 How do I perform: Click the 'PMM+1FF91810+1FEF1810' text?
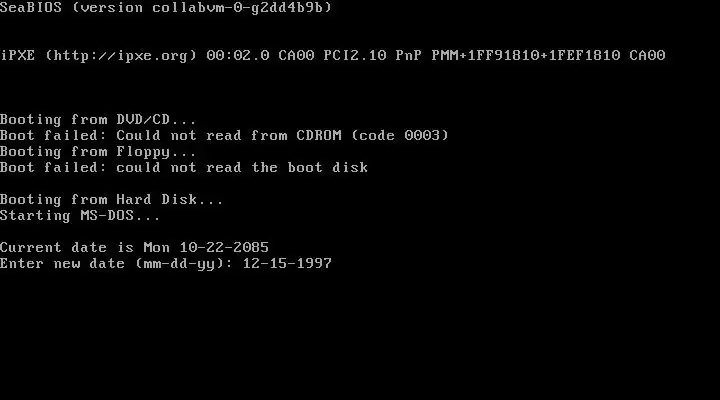click(526, 56)
